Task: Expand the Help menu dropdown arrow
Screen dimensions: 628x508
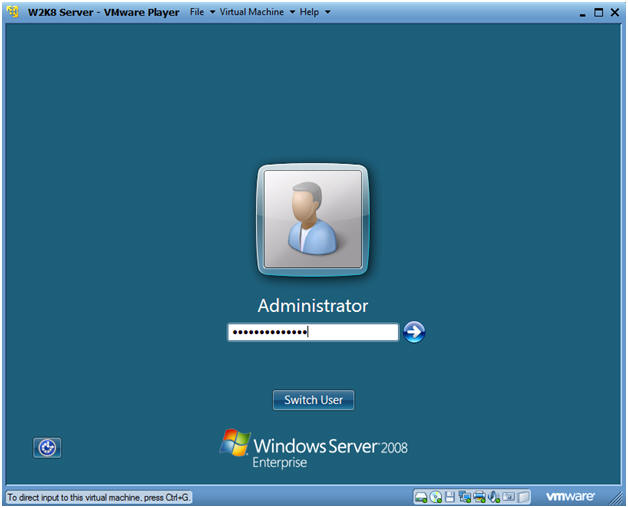Action: click(x=328, y=12)
